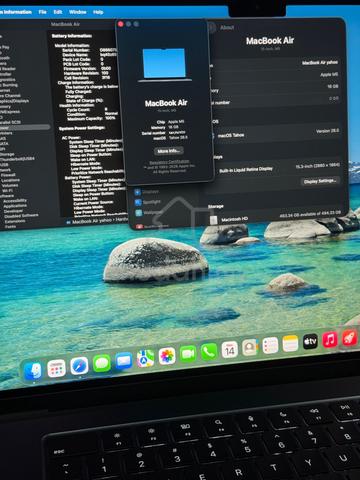Select Wi-Fi in System Information sidebar
The width and height of the screenshot is (360, 480).
7,191
